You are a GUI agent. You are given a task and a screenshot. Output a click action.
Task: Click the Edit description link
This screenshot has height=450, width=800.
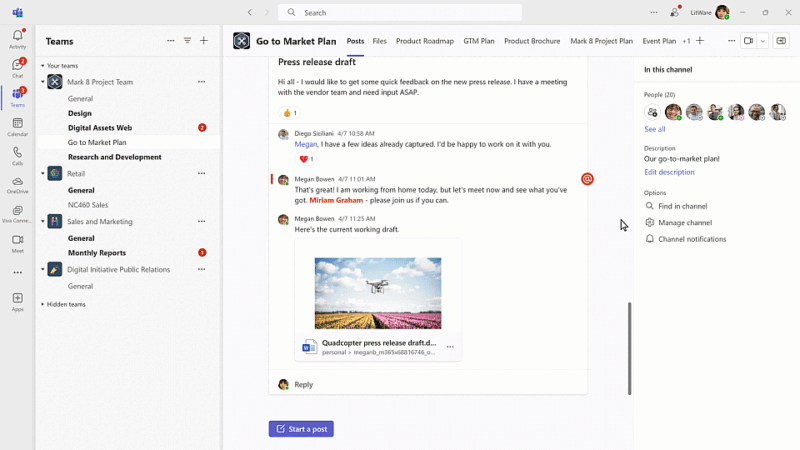(x=669, y=172)
